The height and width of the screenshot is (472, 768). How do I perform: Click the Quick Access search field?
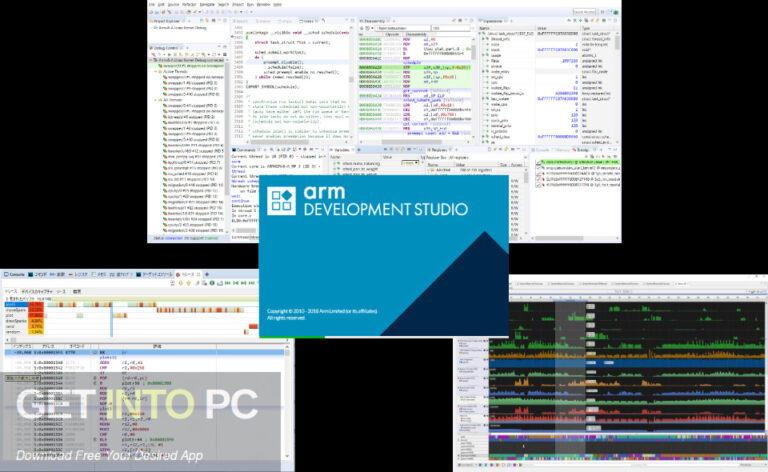[x=584, y=12]
